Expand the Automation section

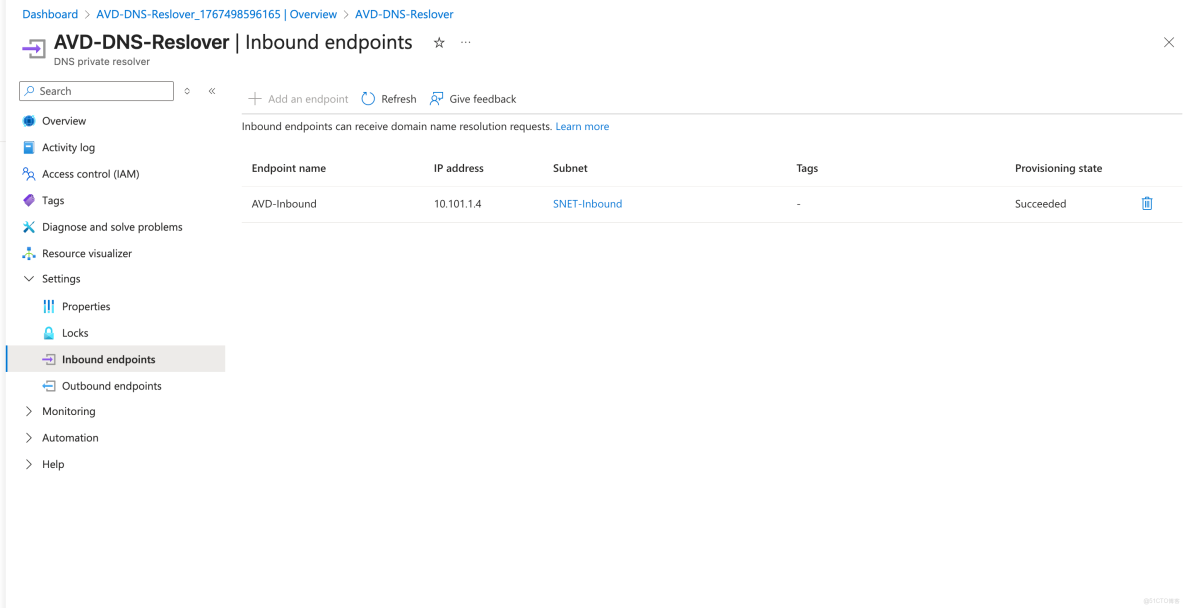tap(28, 437)
